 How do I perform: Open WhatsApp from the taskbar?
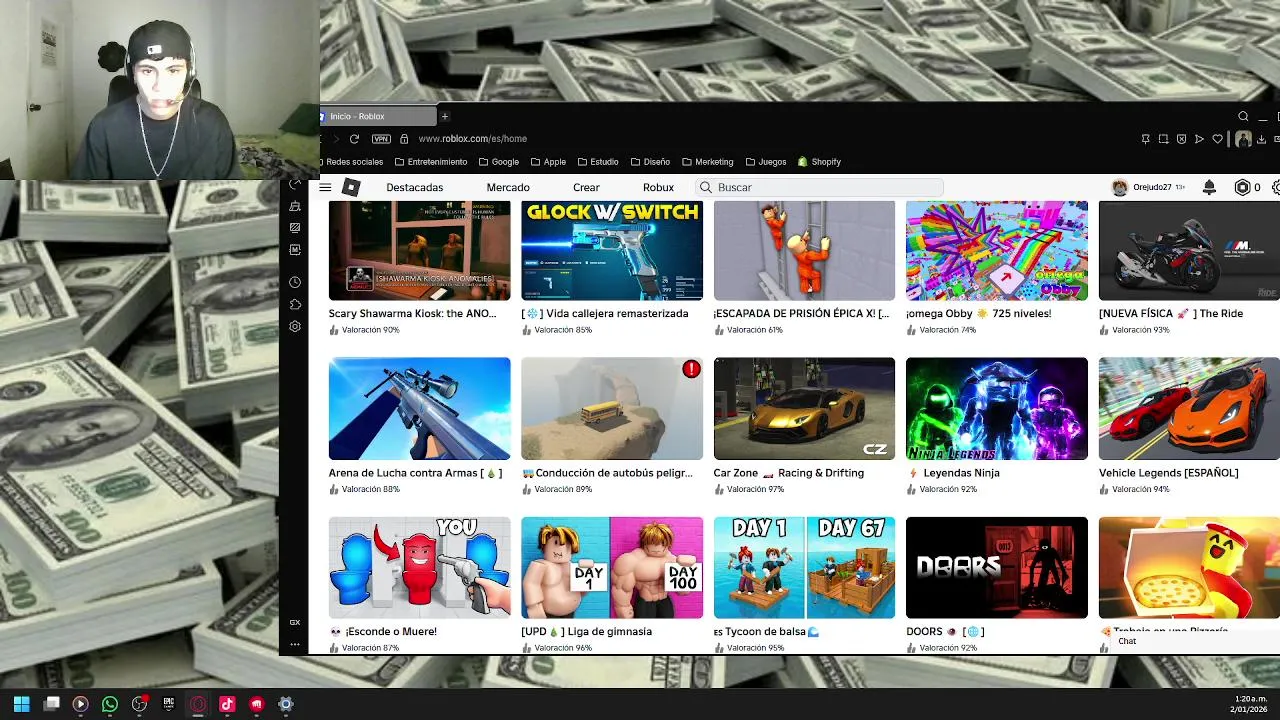coord(110,704)
